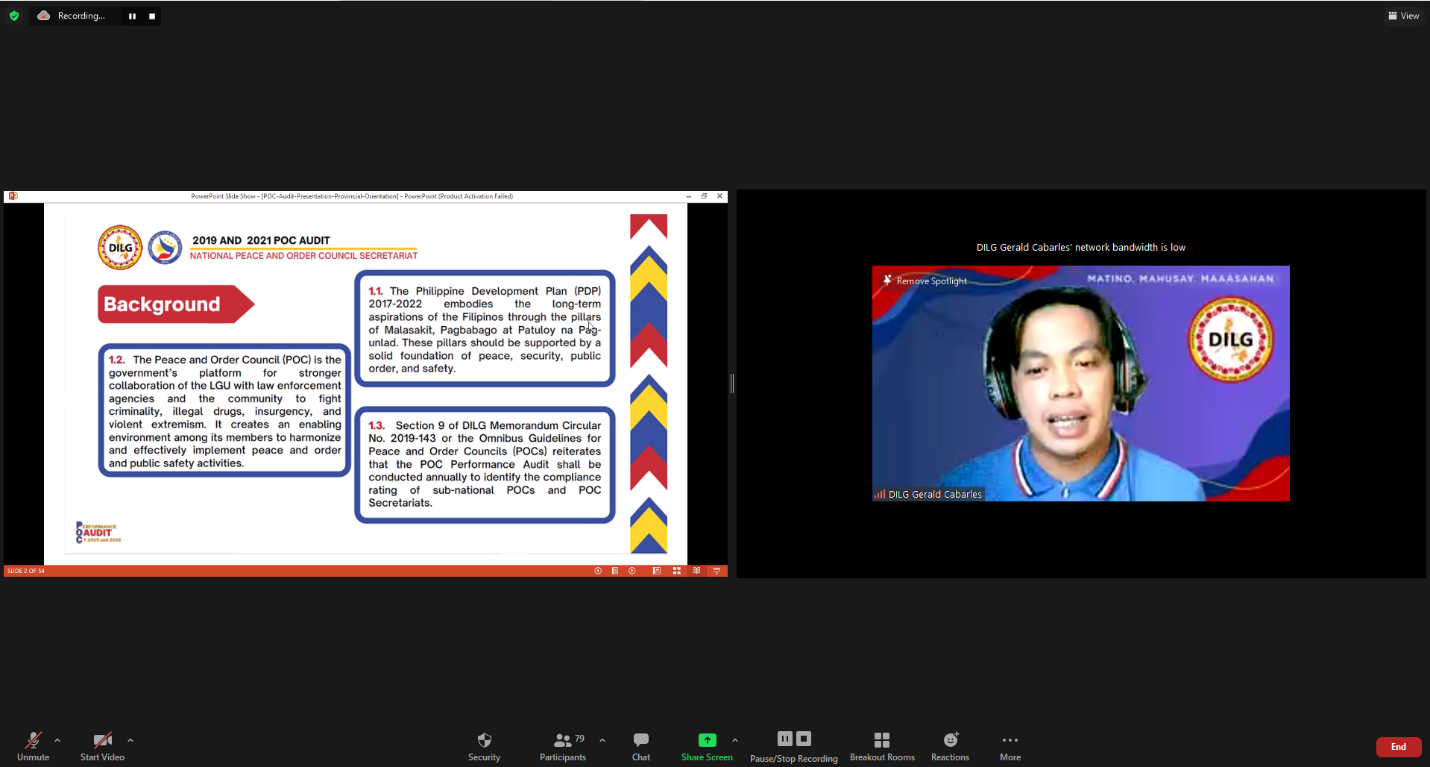Viewport: 1430px width, 767px height.
Task: Unmute the microphone
Action: click(x=33, y=746)
